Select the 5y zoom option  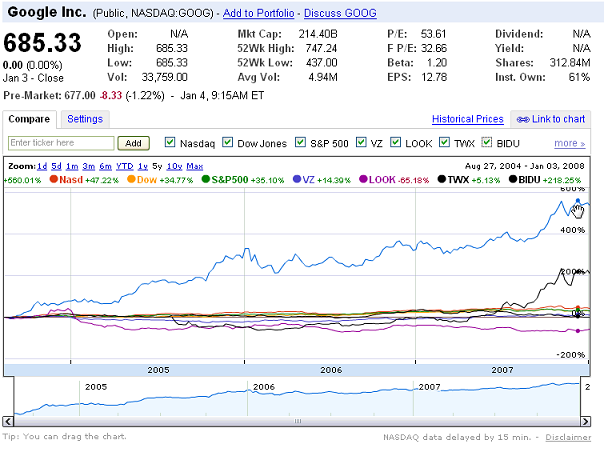(157, 166)
